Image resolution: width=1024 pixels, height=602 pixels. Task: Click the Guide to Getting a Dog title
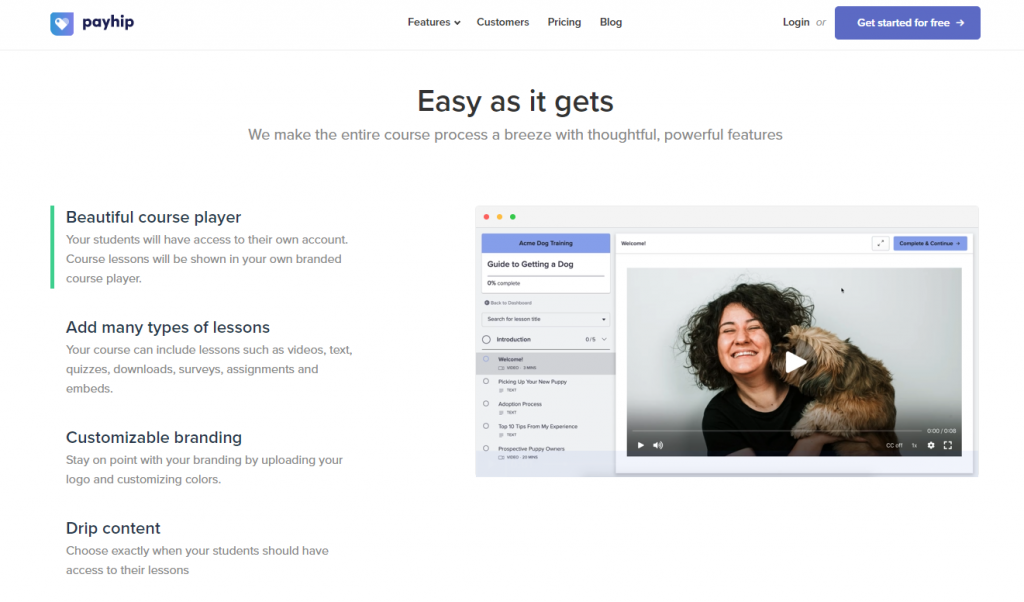[x=530, y=264]
